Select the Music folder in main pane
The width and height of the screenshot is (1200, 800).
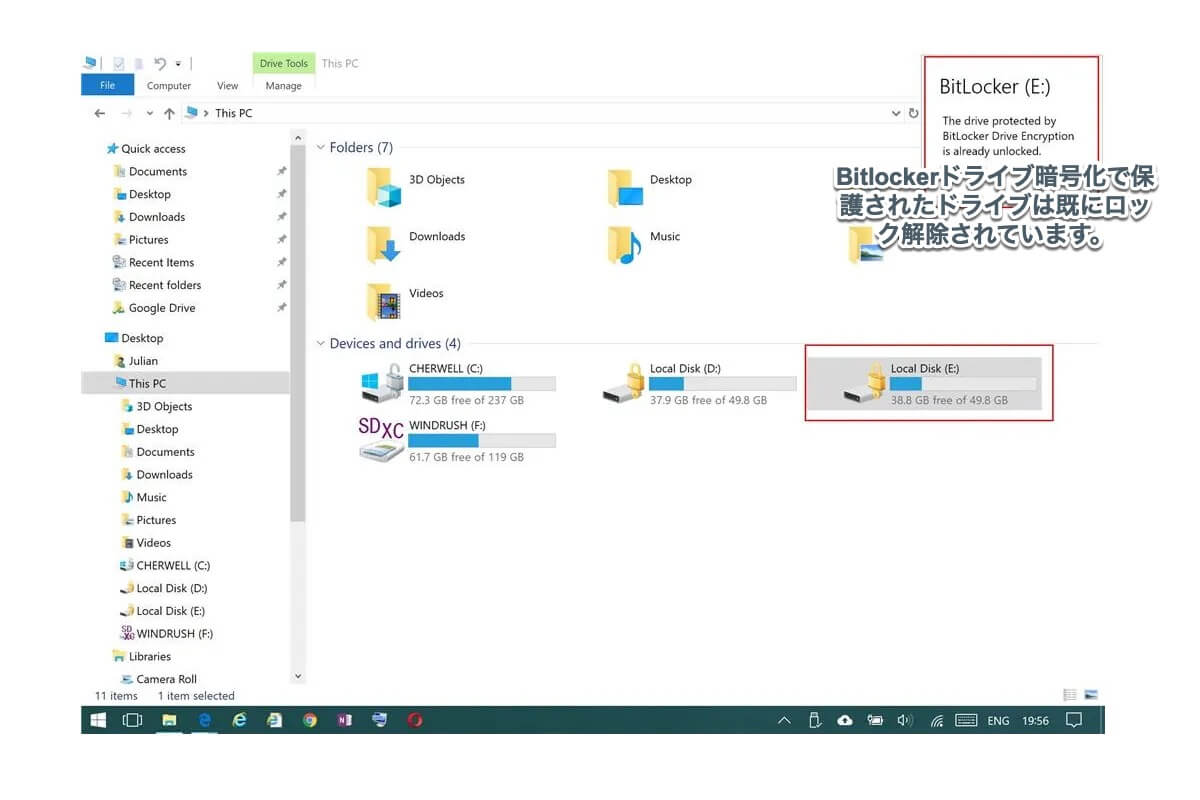point(645,244)
